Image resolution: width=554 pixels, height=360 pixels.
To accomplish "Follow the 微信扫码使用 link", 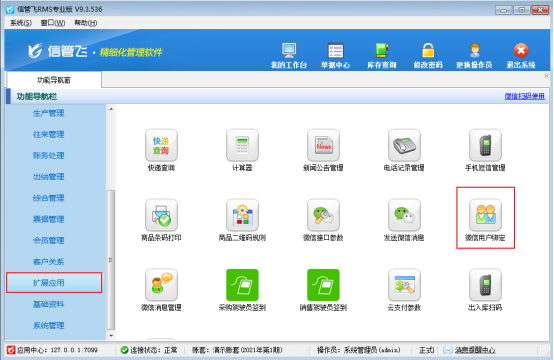I will tap(525, 96).
